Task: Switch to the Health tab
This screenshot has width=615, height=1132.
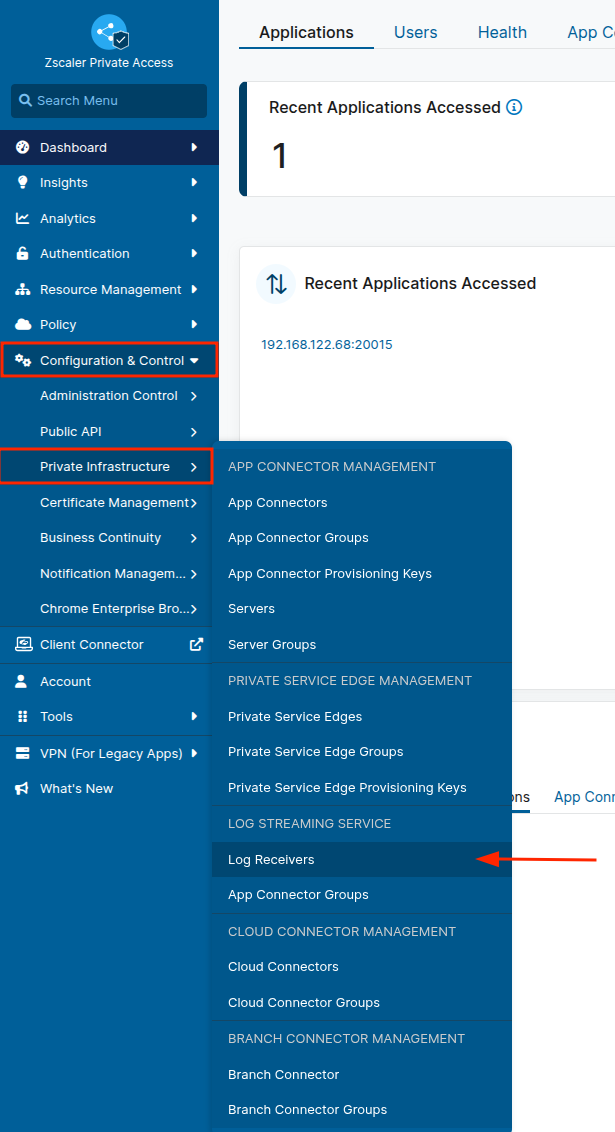Action: (502, 32)
